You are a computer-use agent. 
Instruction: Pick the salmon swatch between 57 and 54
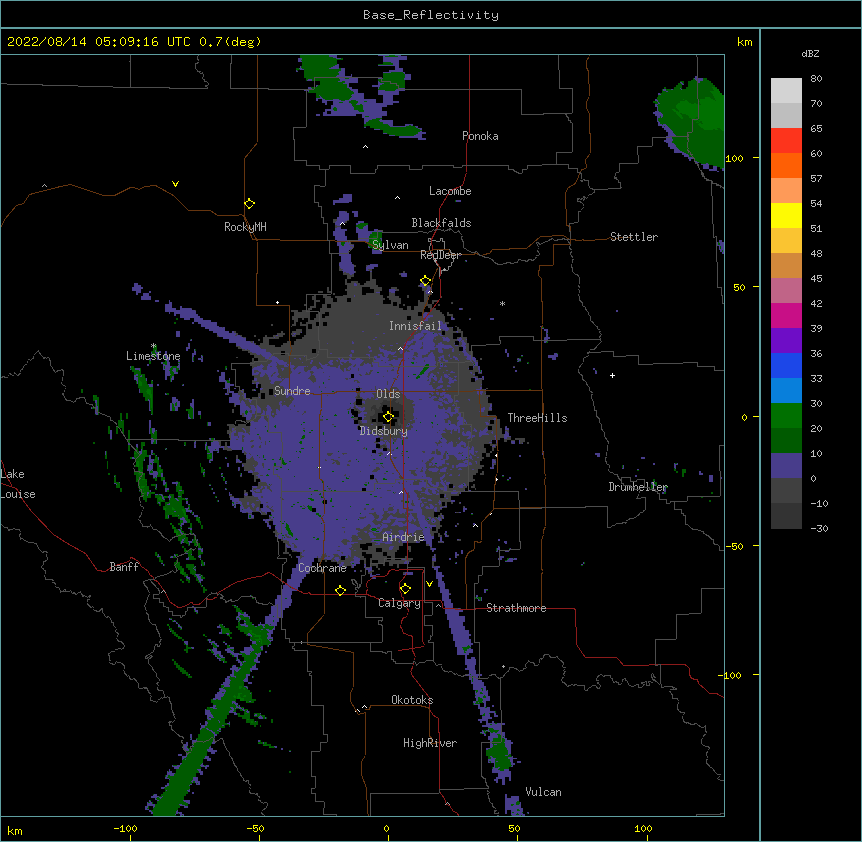pyautogui.click(x=786, y=191)
